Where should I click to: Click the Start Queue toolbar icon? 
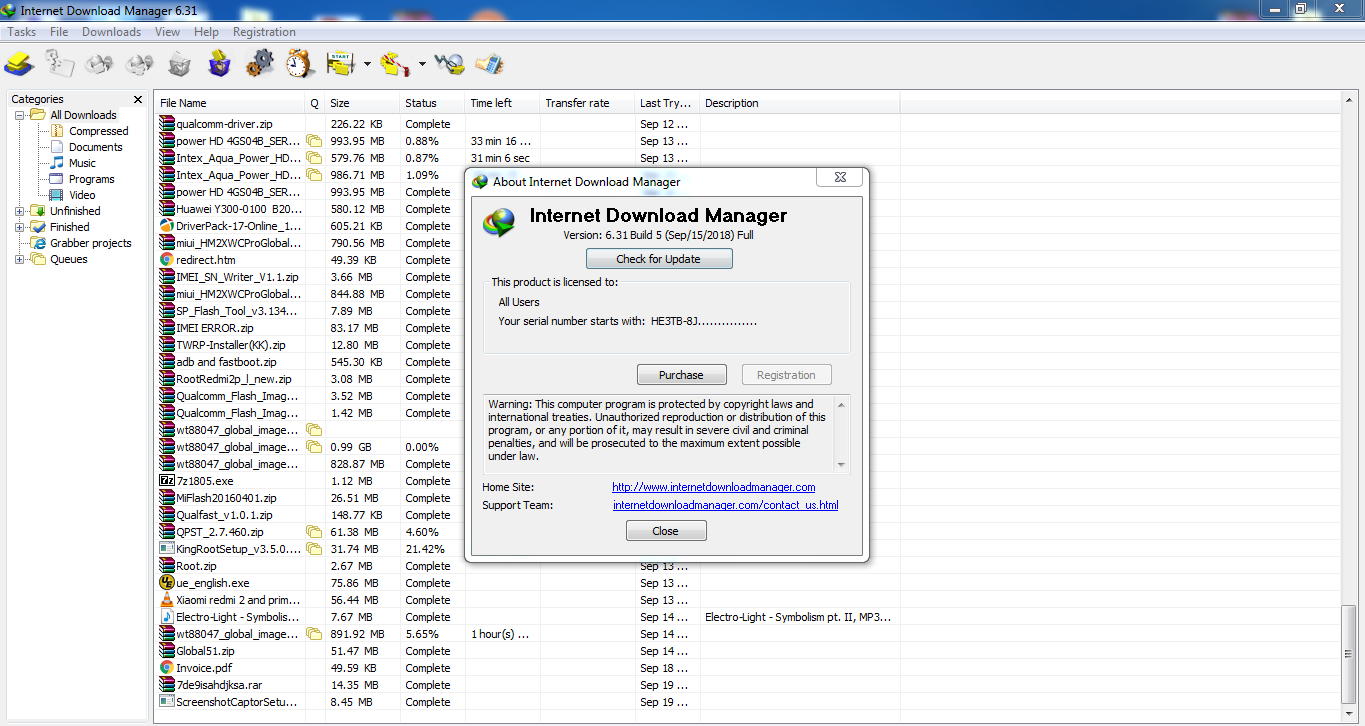[x=341, y=64]
